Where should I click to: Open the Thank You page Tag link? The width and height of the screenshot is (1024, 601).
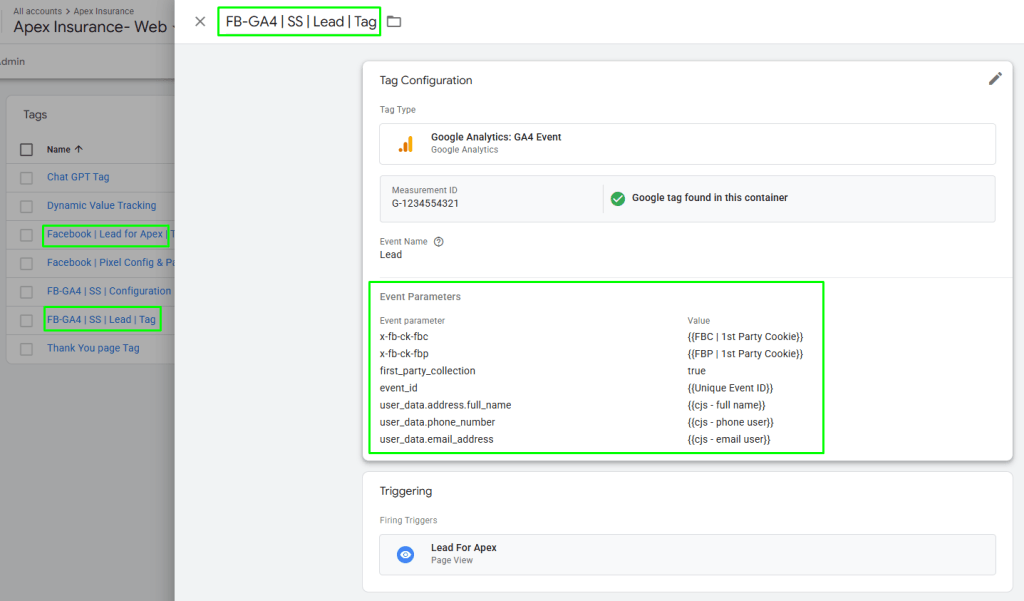pos(93,348)
